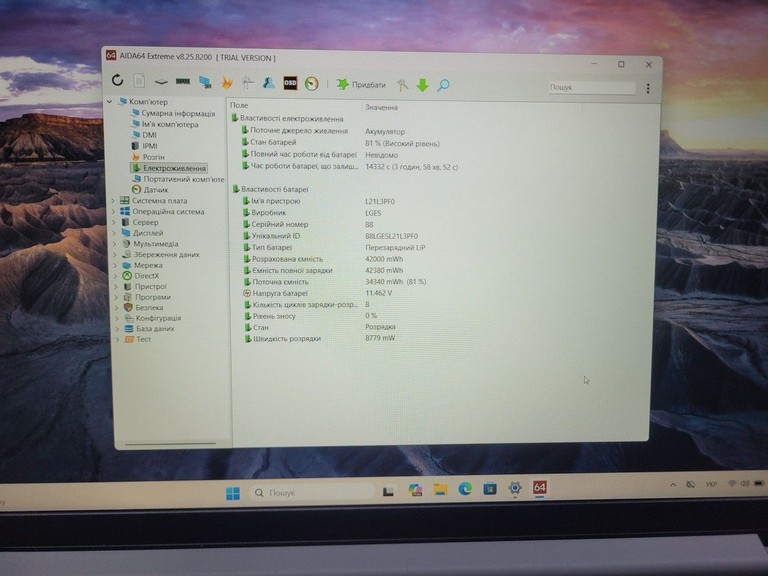This screenshot has width=768, height=576.
Task: Expand the Дисплей tree node
Action: point(115,233)
